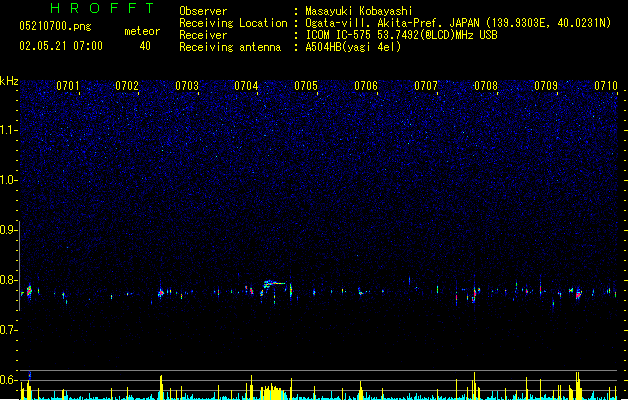This screenshot has width=629, height=400.
Task: Click the long meteor echo trail after 0704
Action: pyautogui.click(x=274, y=284)
